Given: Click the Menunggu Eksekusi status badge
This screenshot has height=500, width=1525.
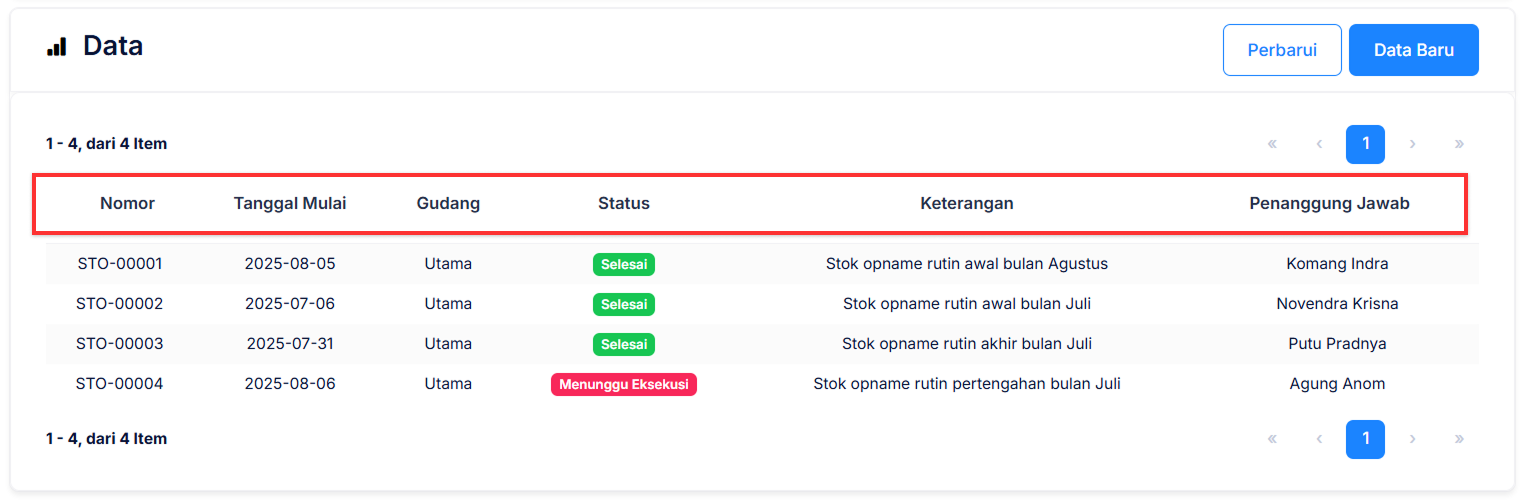Looking at the screenshot, I should tap(623, 385).
